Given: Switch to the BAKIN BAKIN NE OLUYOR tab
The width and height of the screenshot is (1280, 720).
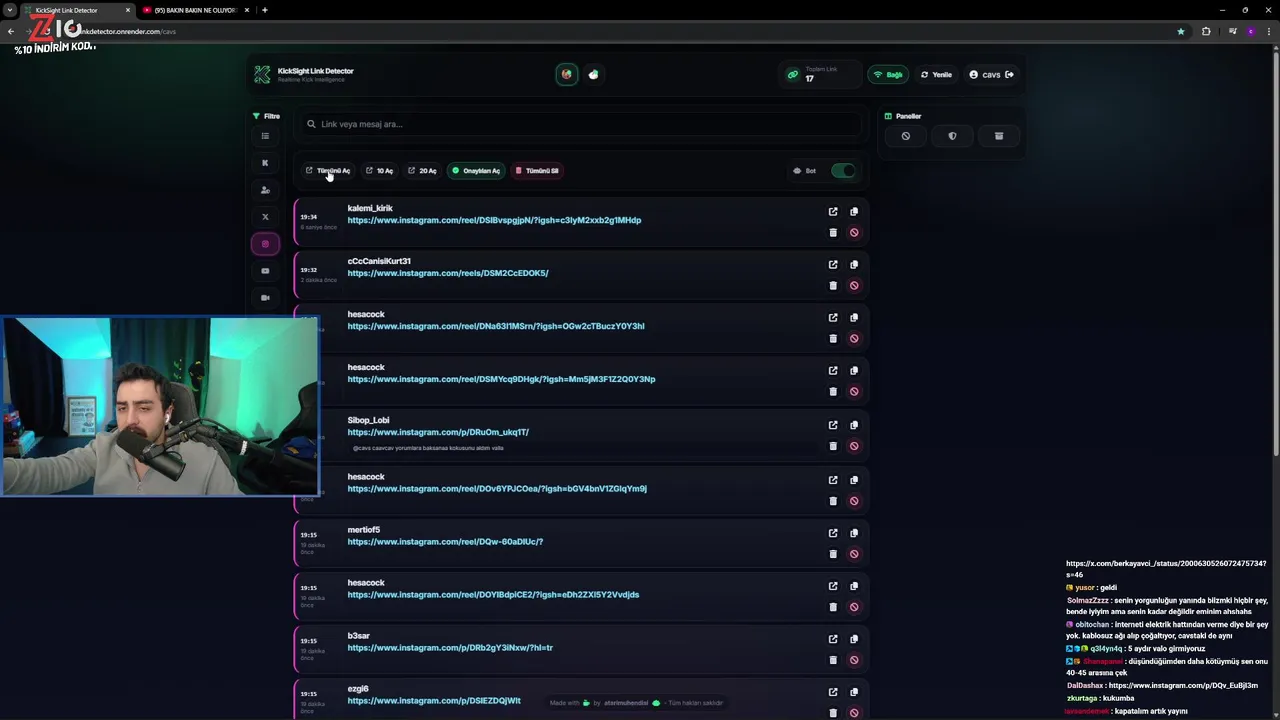Looking at the screenshot, I should coord(195,10).
